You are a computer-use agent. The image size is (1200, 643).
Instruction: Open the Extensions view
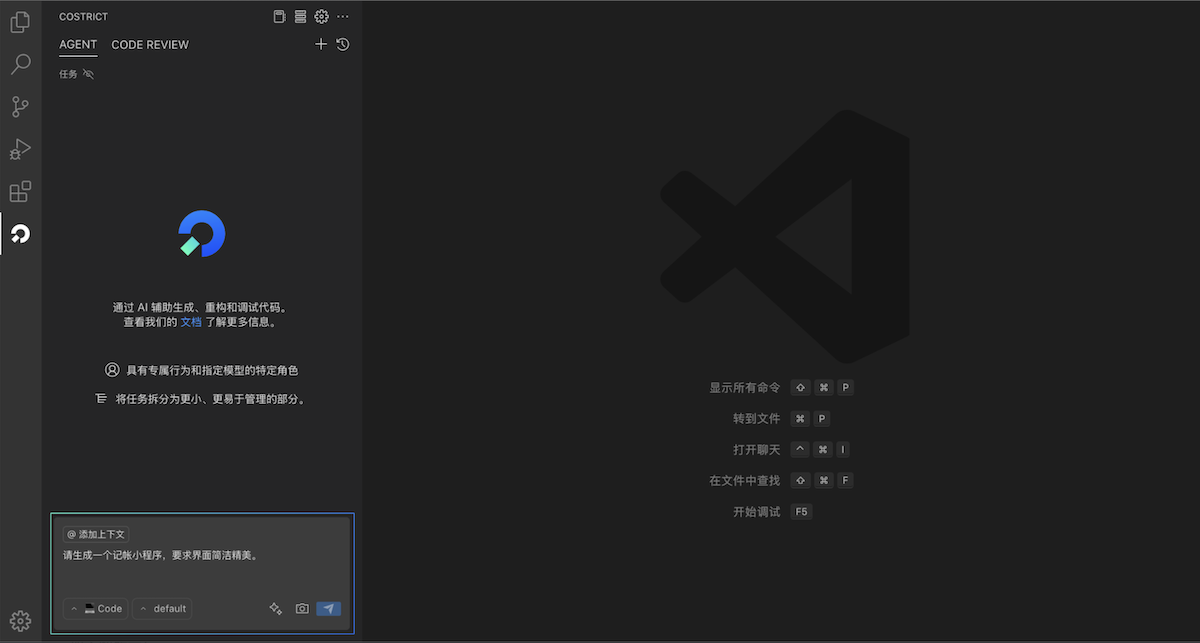[20, 190]
